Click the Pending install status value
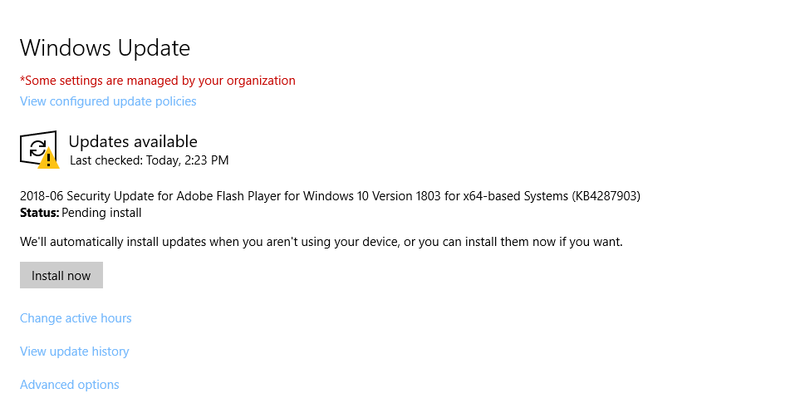The image size is (800, 418). [102, 212]
